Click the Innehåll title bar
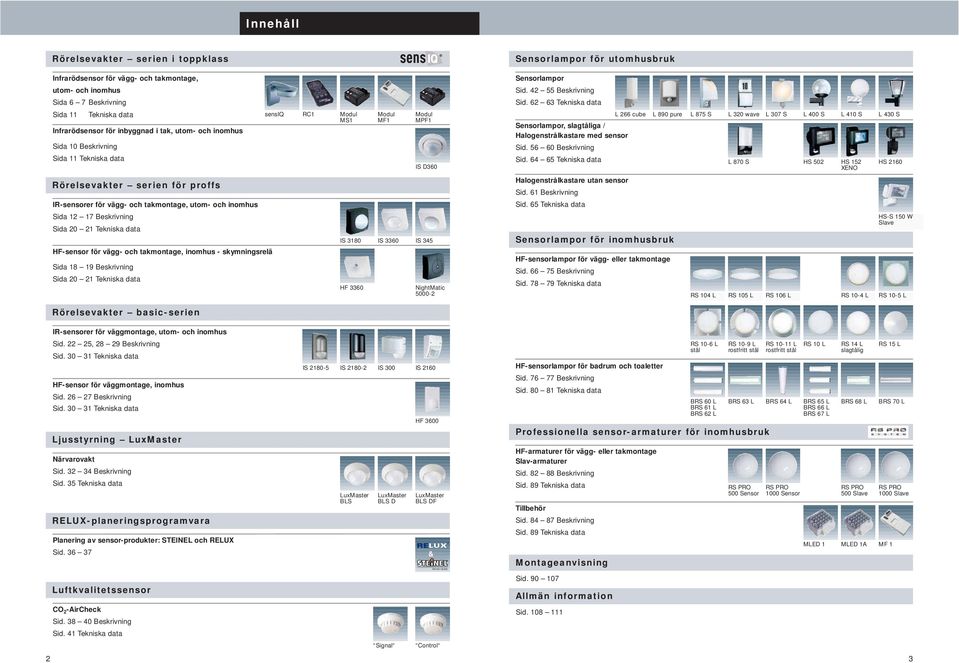 coord(360,24)
